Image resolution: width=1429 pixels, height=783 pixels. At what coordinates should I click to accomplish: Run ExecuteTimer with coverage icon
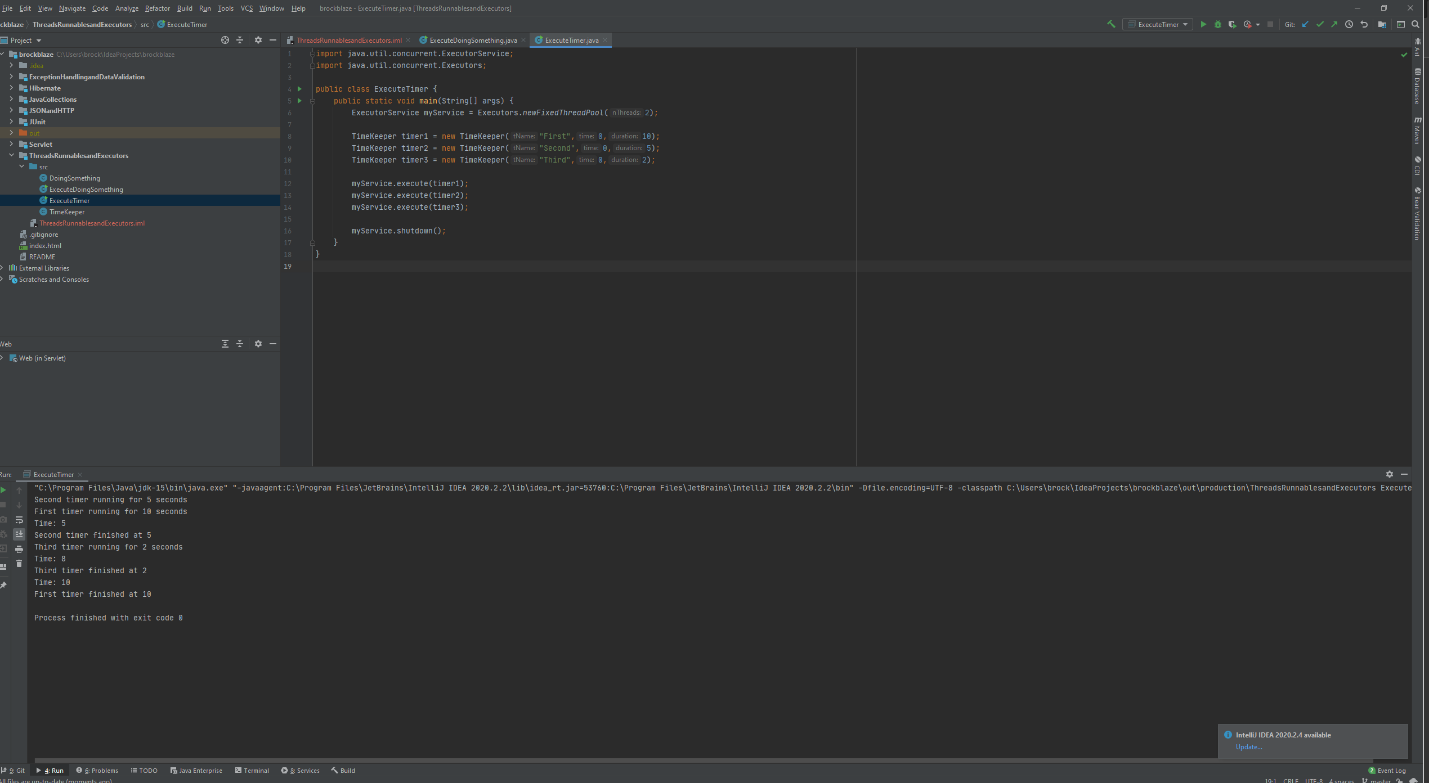point(1231,24)
